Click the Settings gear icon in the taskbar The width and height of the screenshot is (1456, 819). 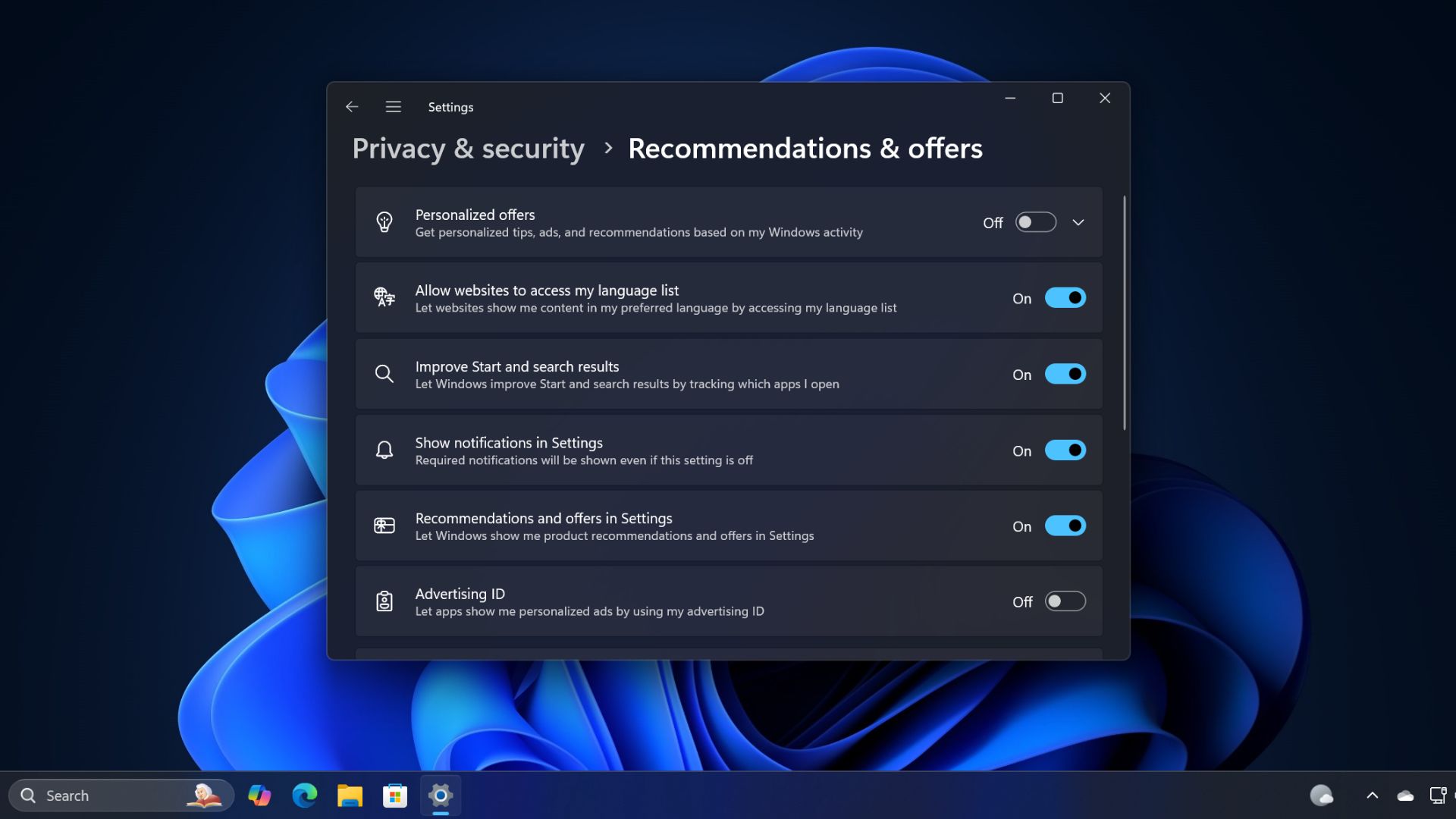pos(441,795)
